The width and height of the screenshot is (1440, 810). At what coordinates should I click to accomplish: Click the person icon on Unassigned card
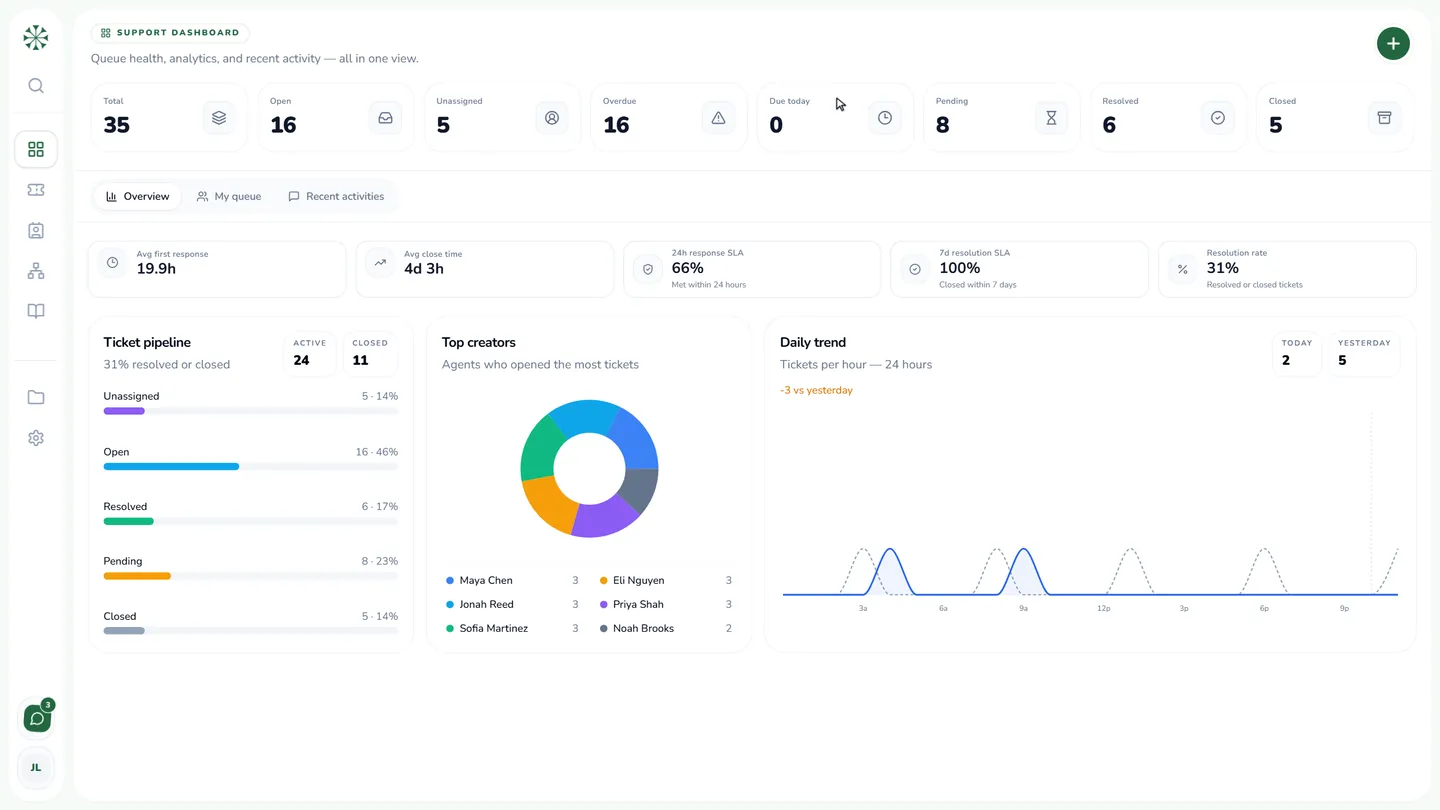click(552, 118)
